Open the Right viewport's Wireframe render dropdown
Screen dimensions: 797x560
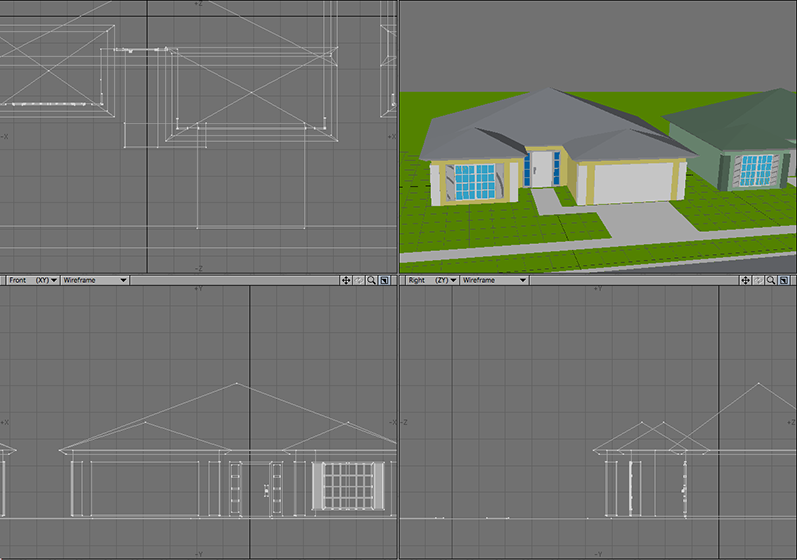coord(493,281)
